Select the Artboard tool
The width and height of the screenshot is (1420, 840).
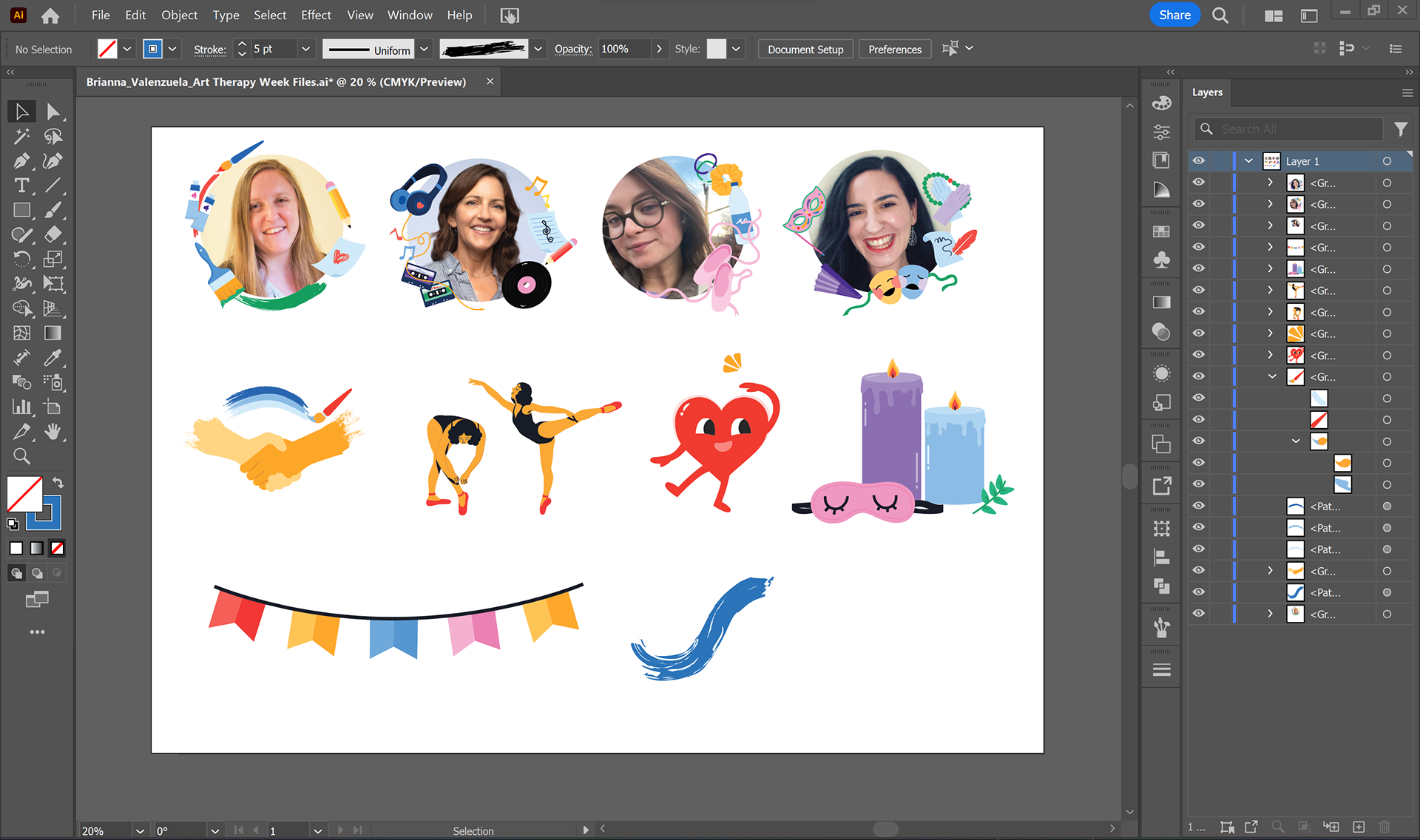point(53,407)
